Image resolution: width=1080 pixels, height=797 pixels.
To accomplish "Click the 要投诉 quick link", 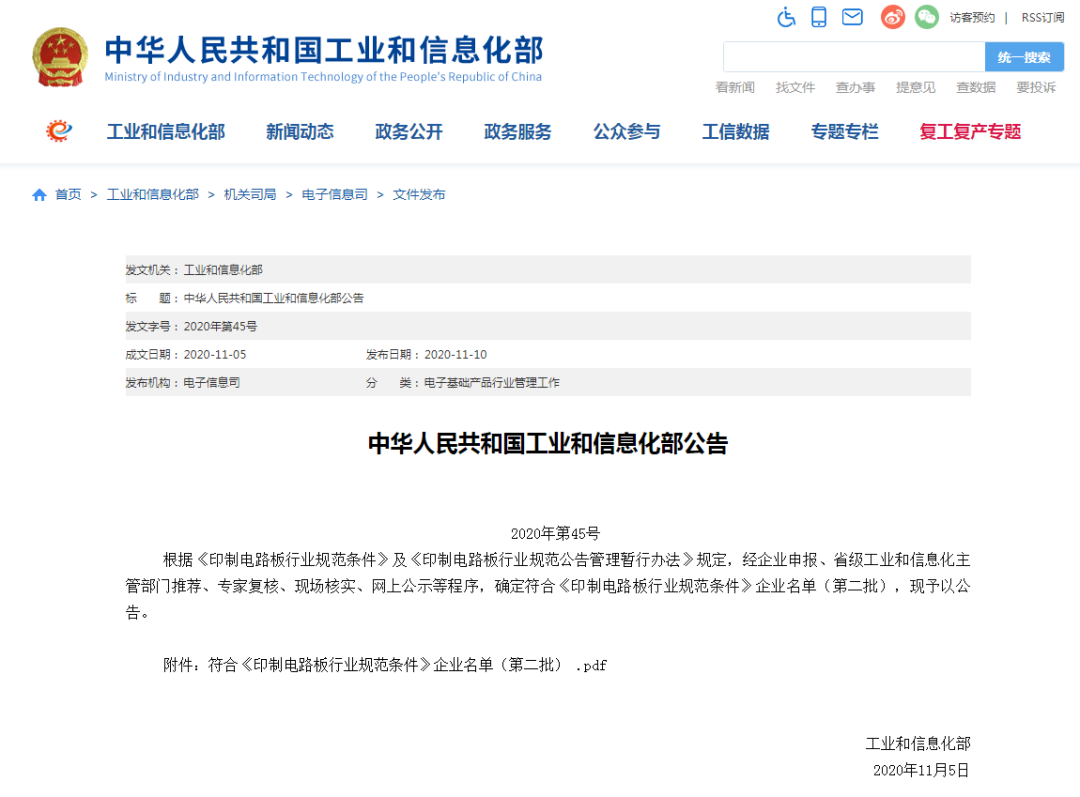I will [1036, 88].
